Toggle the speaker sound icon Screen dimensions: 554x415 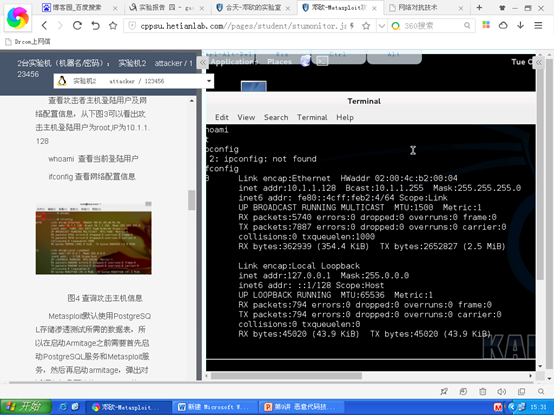[502, 391]
